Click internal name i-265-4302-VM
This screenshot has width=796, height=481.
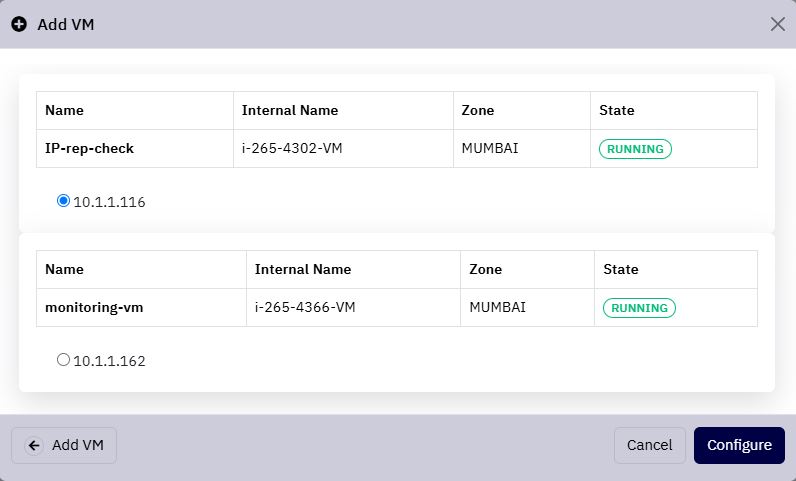pyautogui.click(x=292, y=148)
